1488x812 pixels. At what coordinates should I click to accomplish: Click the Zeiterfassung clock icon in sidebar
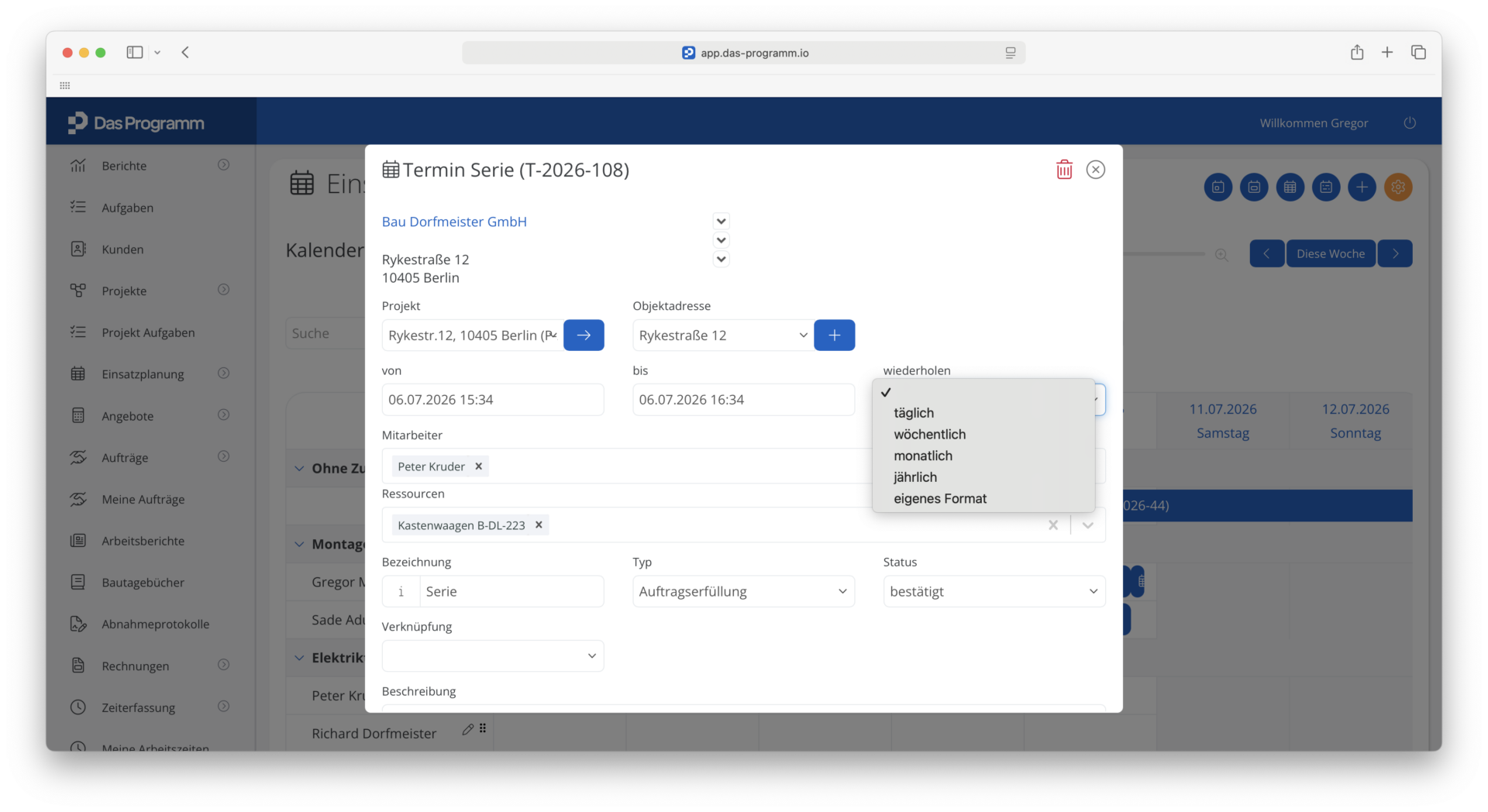click(x=78, y=707)
